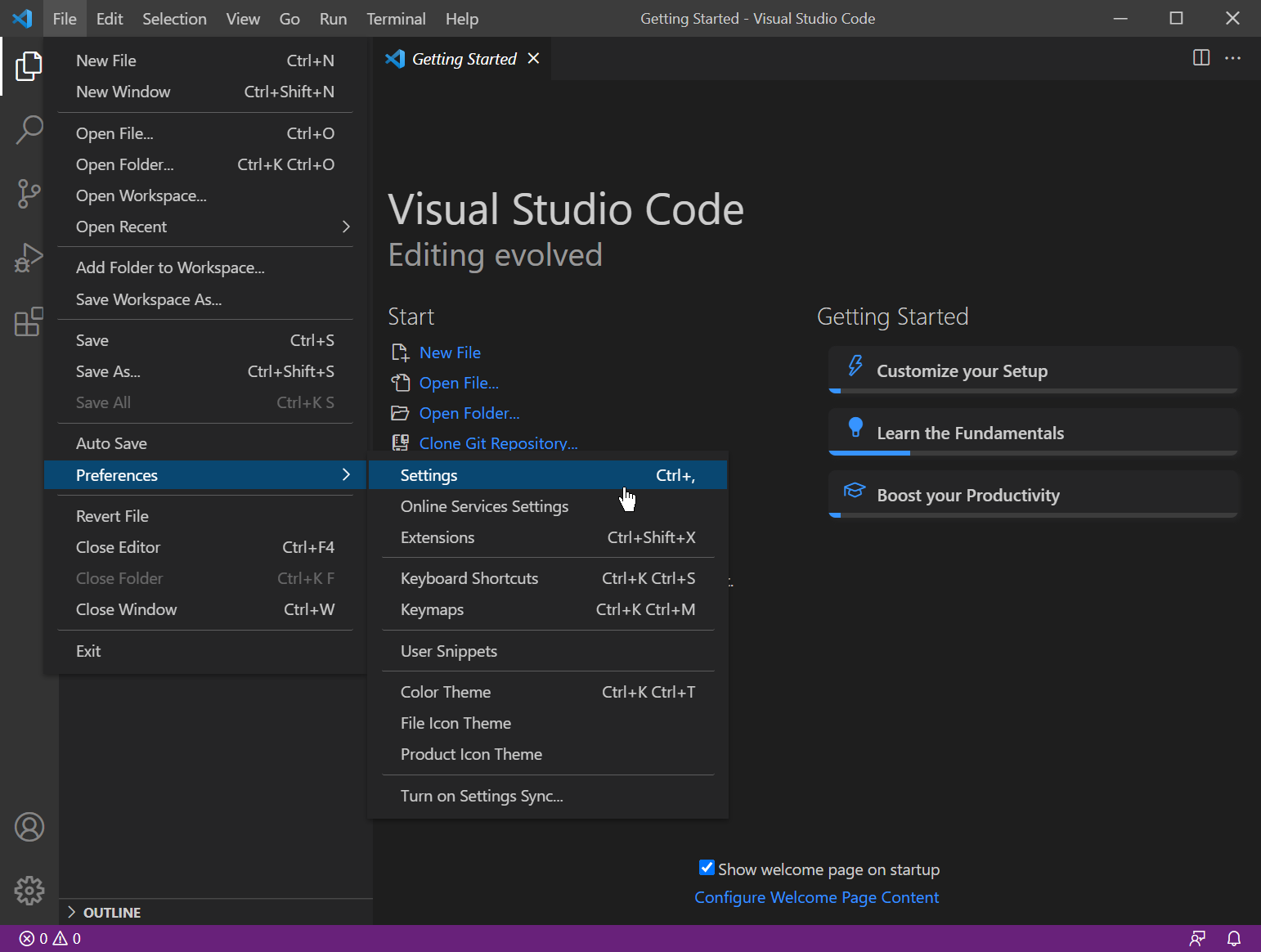Open the Explorer view in activity bar

[x=29, y=66]
